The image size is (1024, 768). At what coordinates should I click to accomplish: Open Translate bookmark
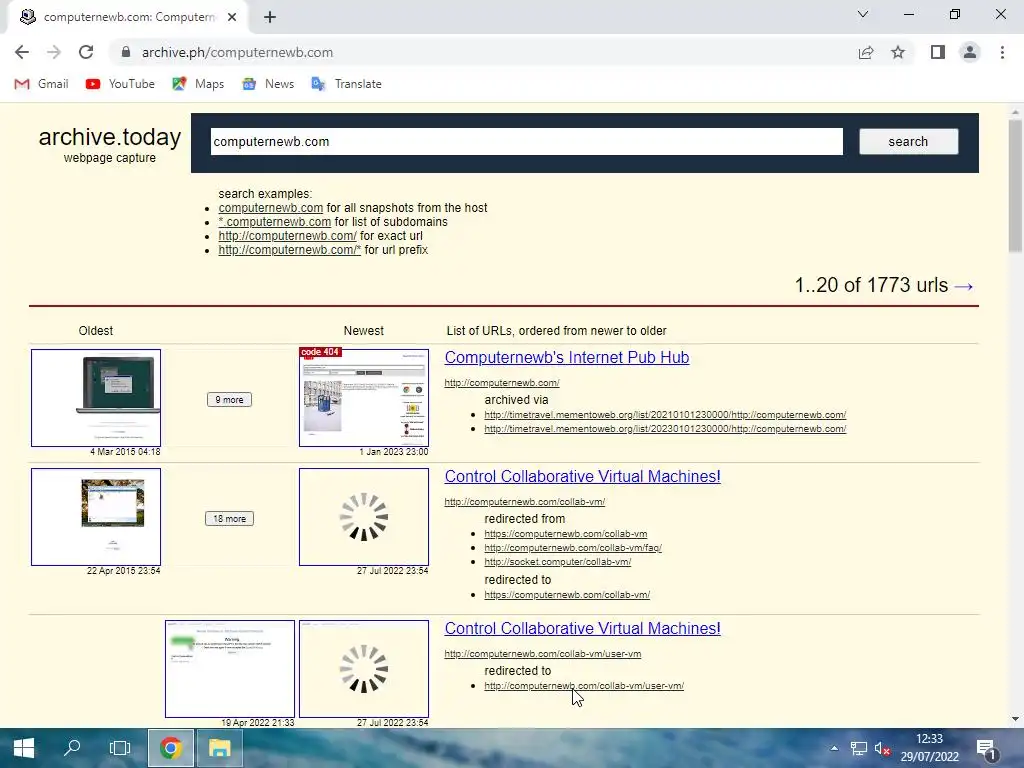tap(346, 84)
